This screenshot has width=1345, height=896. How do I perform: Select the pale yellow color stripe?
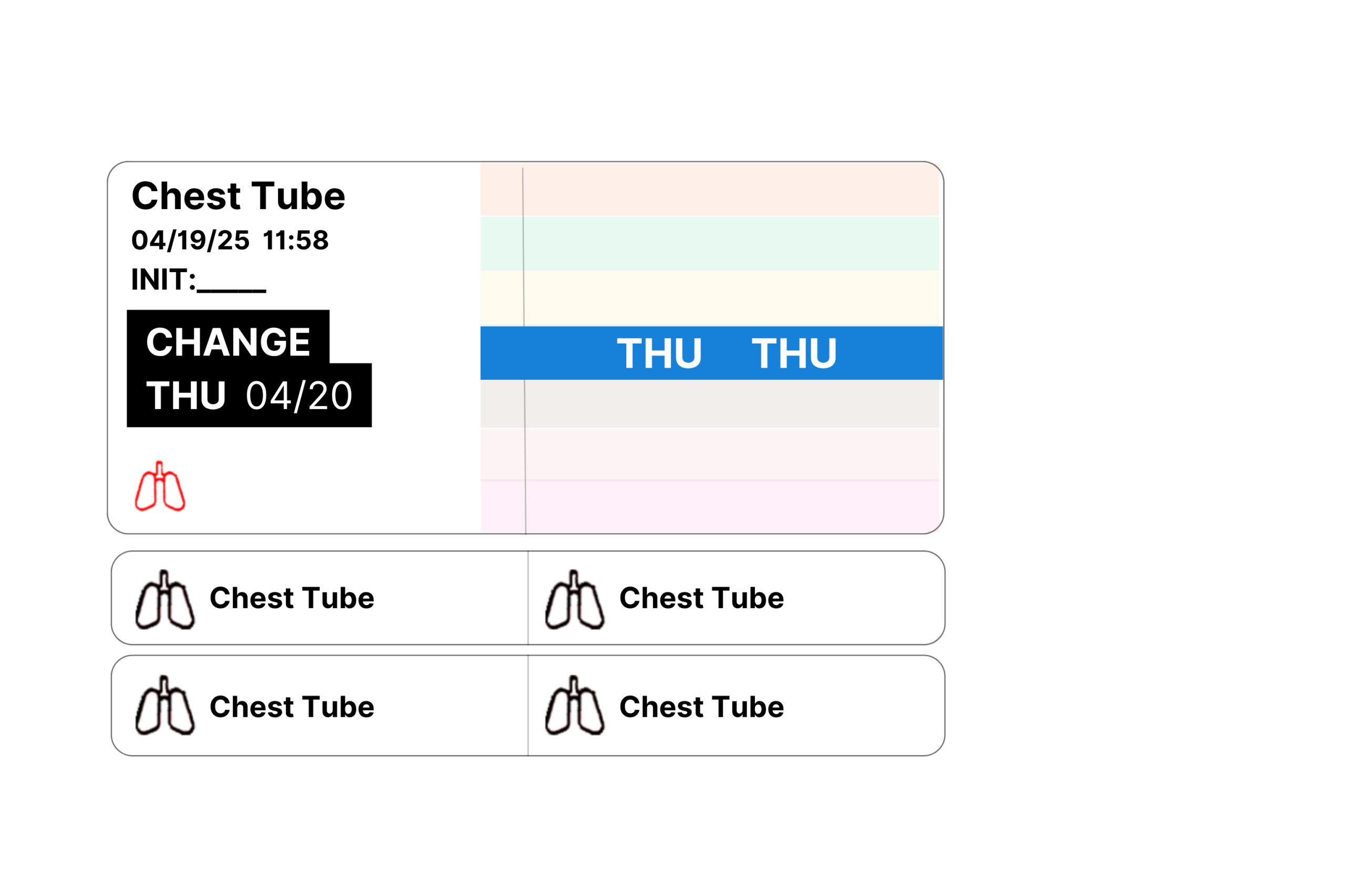click(710, 298)
